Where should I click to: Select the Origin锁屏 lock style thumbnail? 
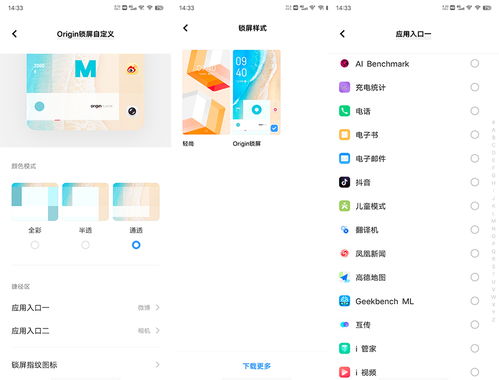pyautogui.click(x=257, y=92)
